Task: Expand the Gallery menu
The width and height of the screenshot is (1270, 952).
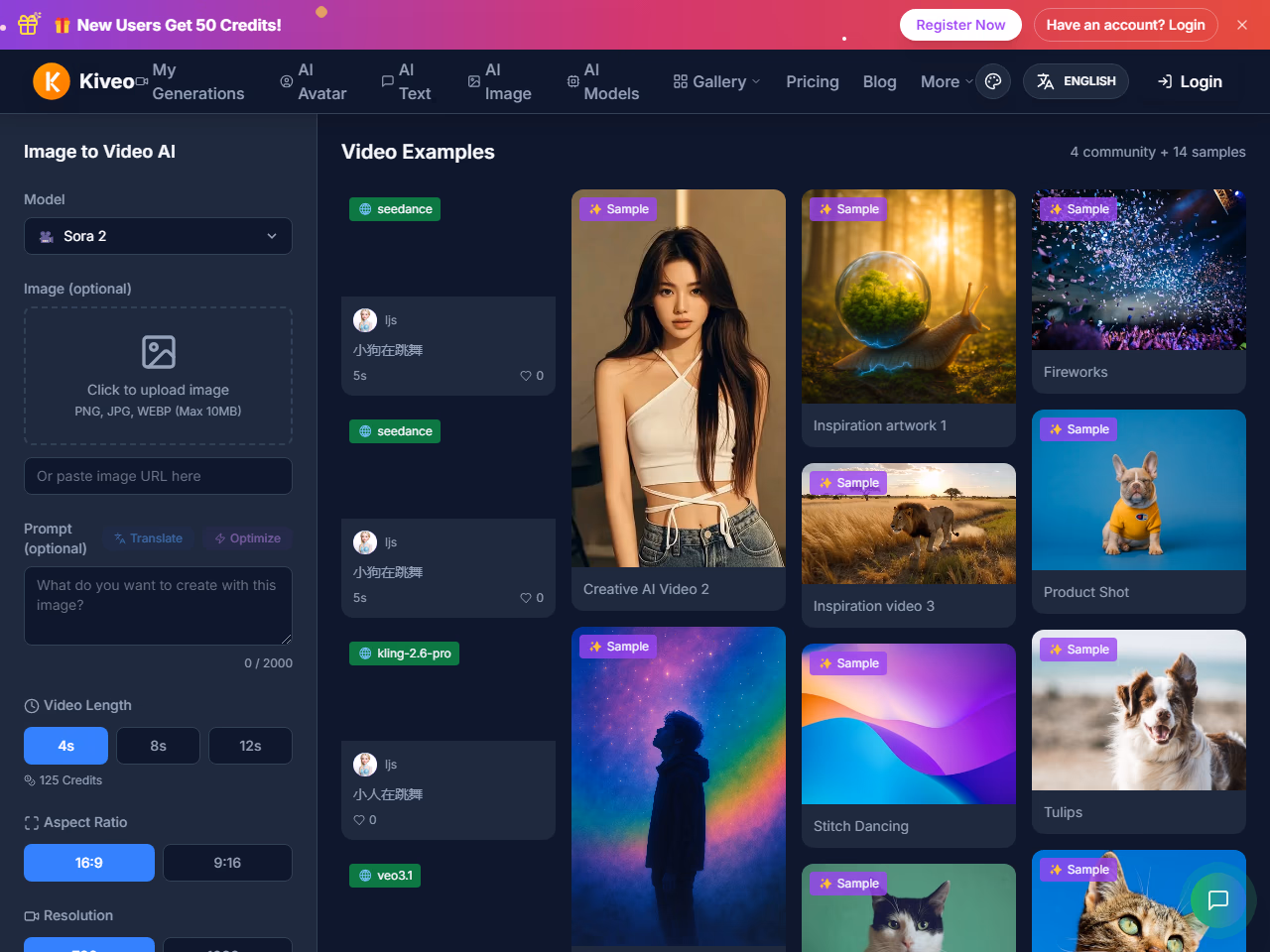Action: [716, 81]
